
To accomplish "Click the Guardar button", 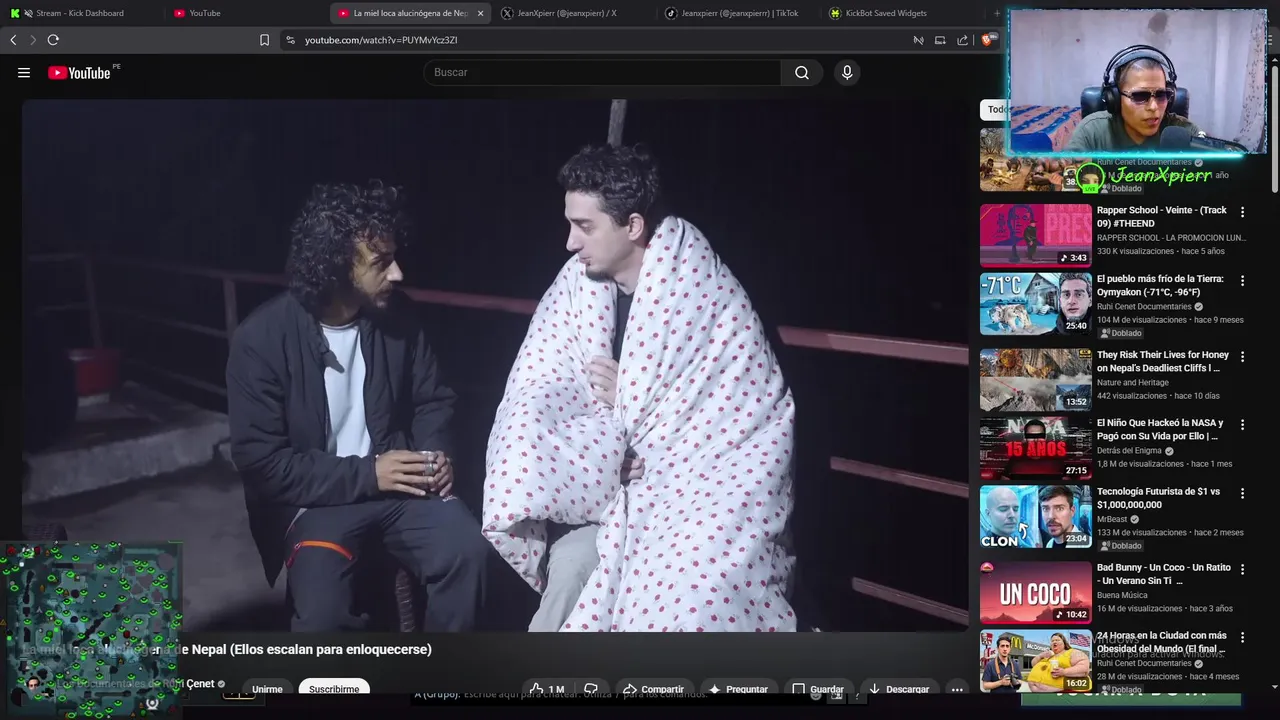I will click(x=818, y=689).
